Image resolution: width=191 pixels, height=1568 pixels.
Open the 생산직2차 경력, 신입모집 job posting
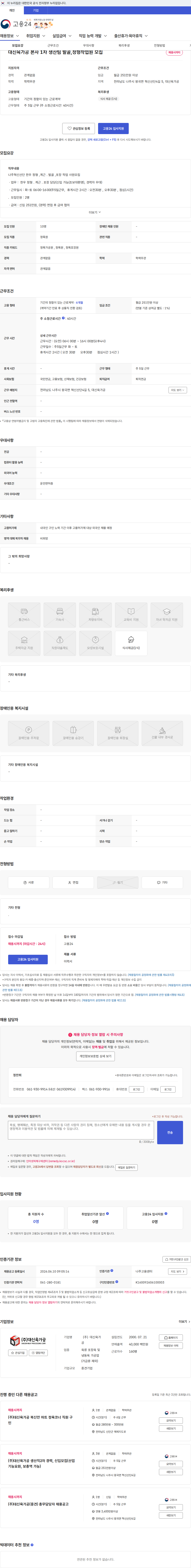(x=41, y=1463)
